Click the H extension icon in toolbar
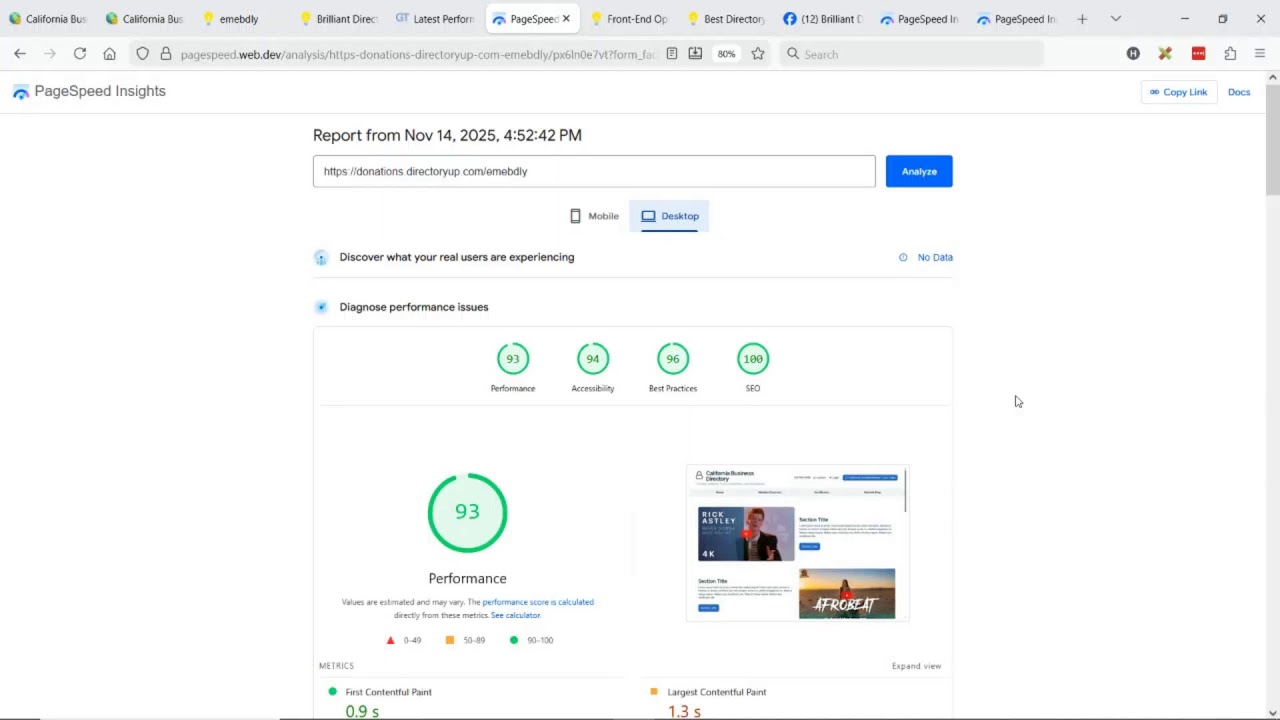Viewport: 1280px width, 720px height. (x=1133, y=54)
